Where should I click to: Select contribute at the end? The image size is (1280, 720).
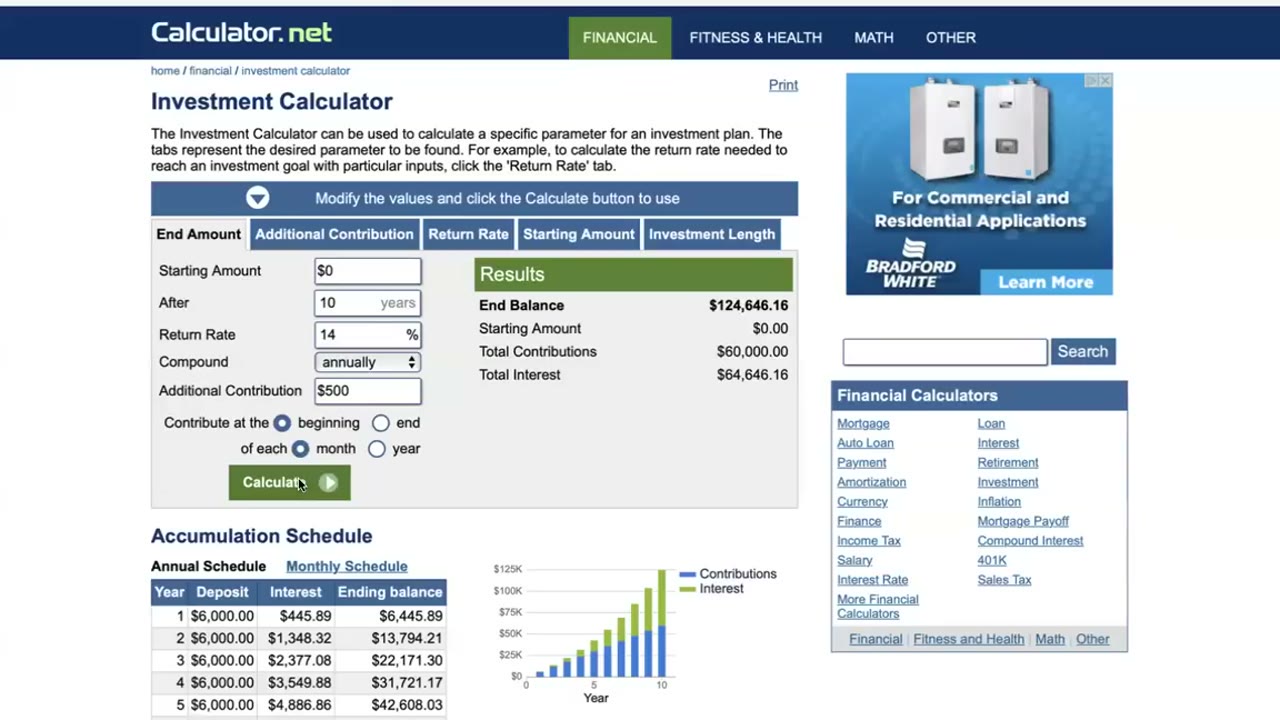pyautogui.click(x=380, y=423)
